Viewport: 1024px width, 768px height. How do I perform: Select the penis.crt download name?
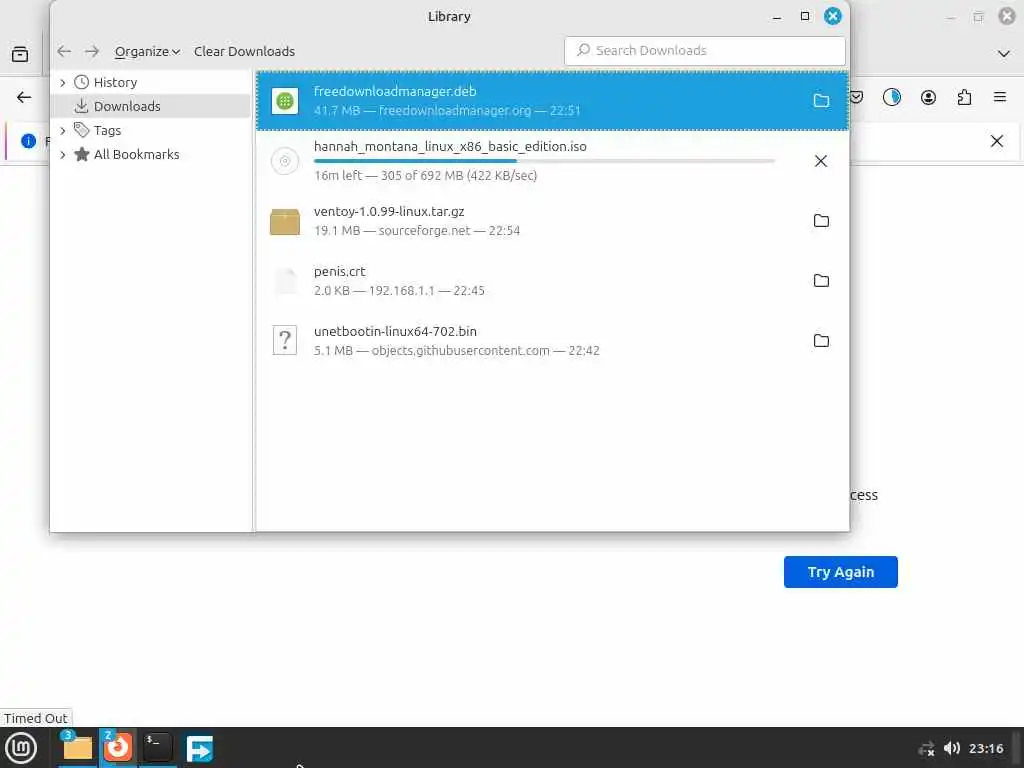(x=340, y=272)
